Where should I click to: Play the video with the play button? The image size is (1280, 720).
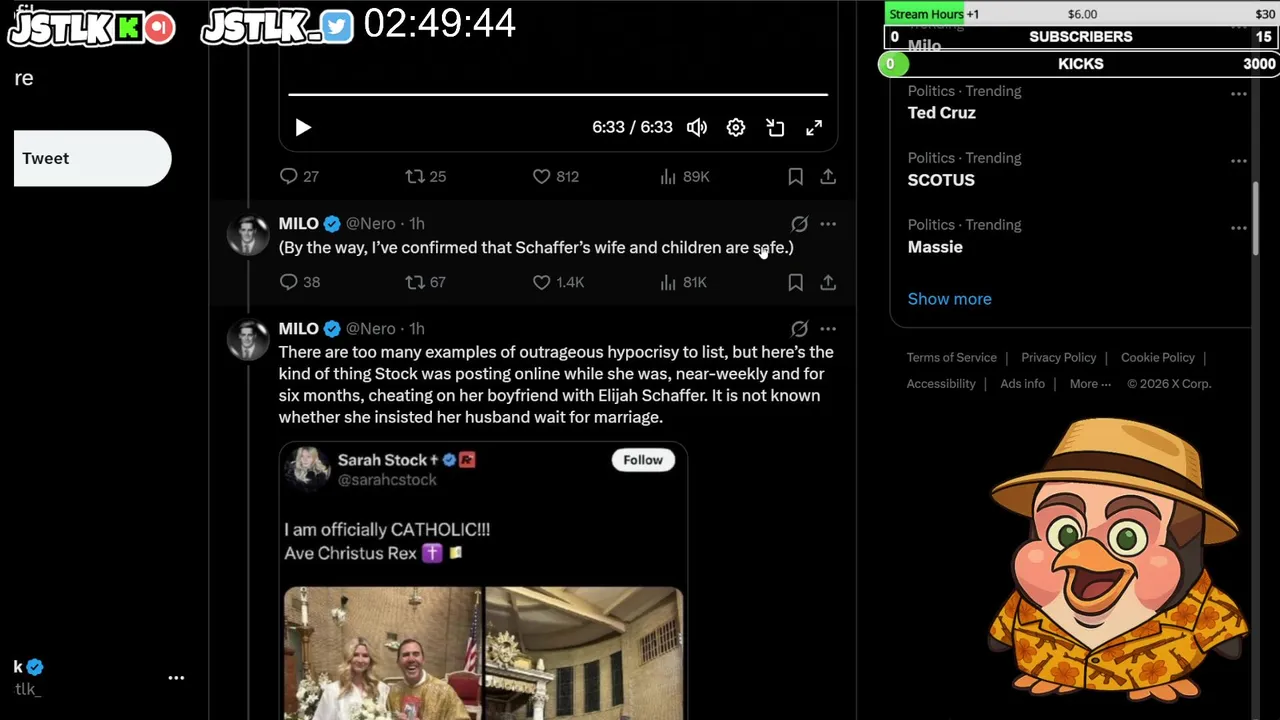(x=303, y=128)
